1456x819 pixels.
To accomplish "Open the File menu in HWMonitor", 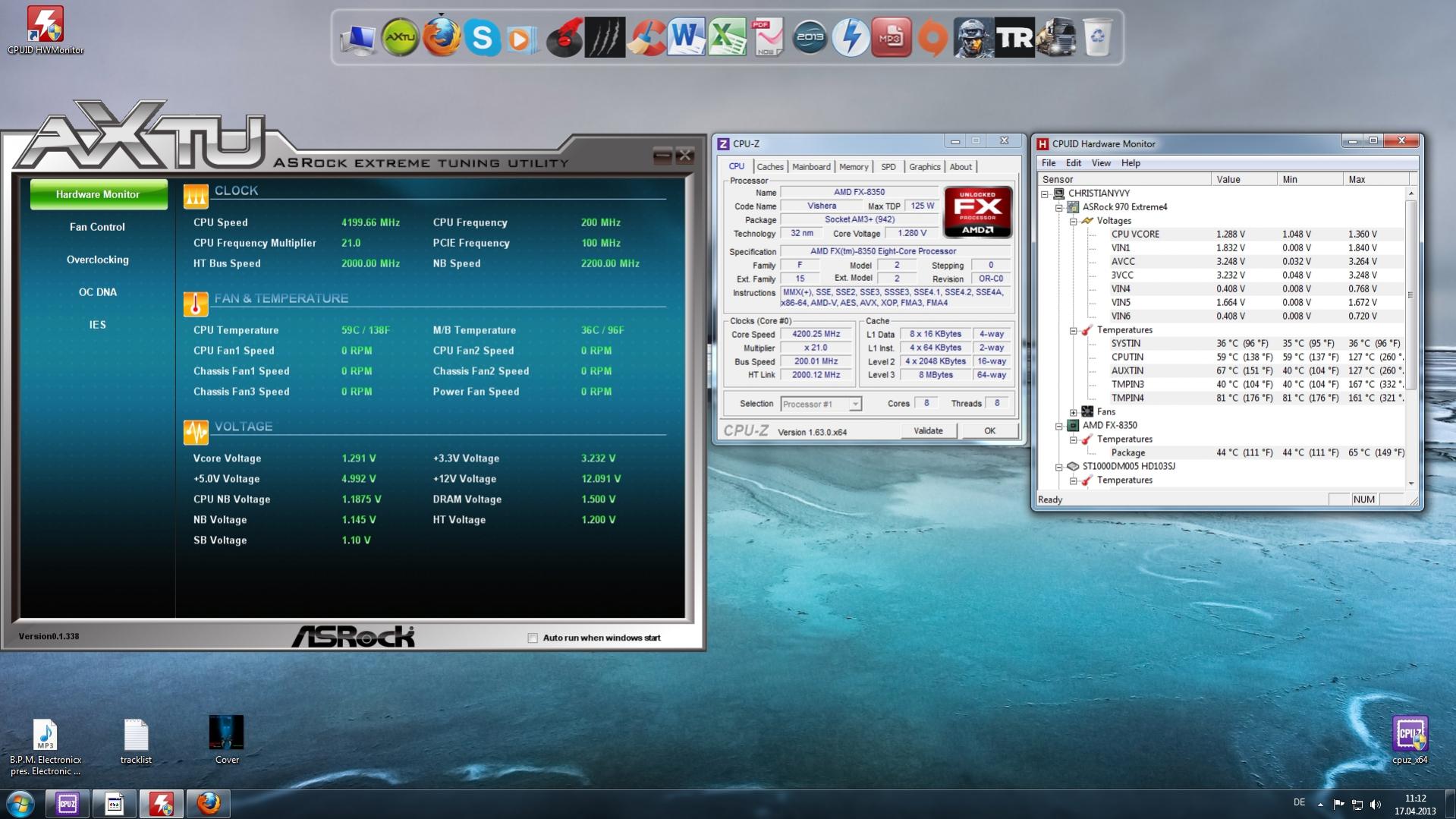I will point(1049,163).
